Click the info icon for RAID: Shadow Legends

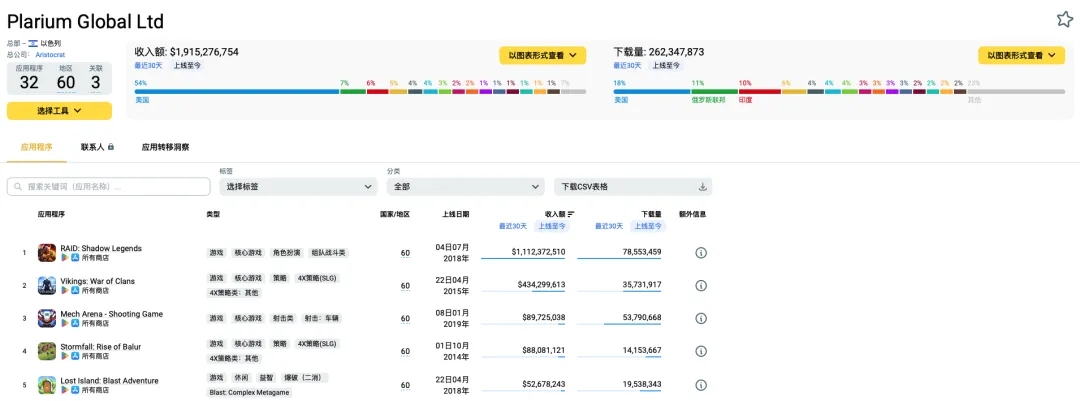[x=701, y=253]
